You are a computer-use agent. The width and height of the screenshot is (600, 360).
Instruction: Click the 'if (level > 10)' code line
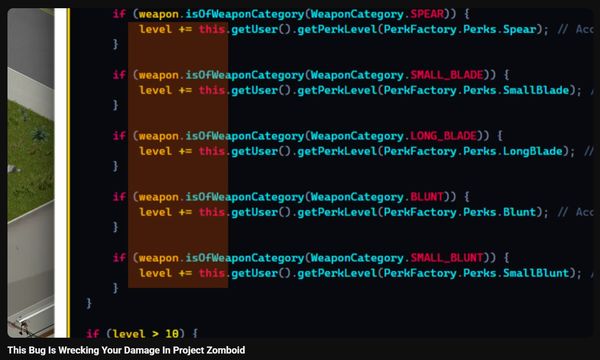(x=142, y=334)
